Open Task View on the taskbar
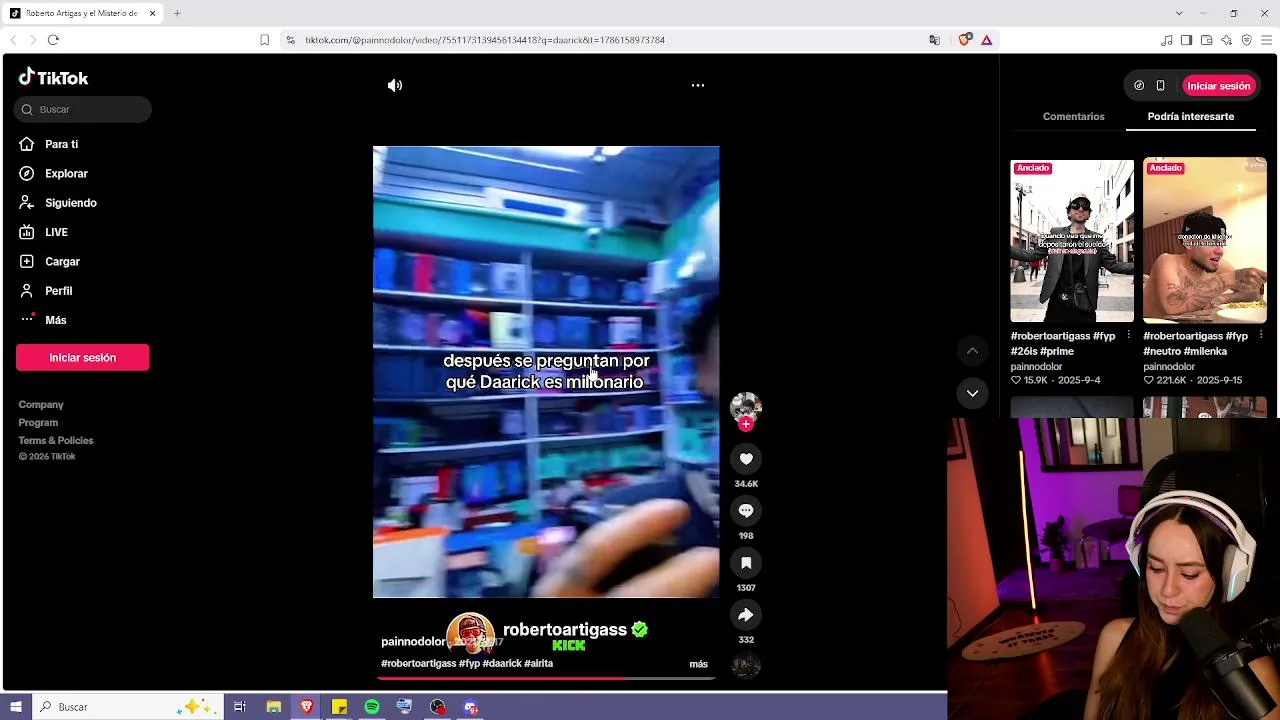The image size is (1280, 720). point(240,707)
